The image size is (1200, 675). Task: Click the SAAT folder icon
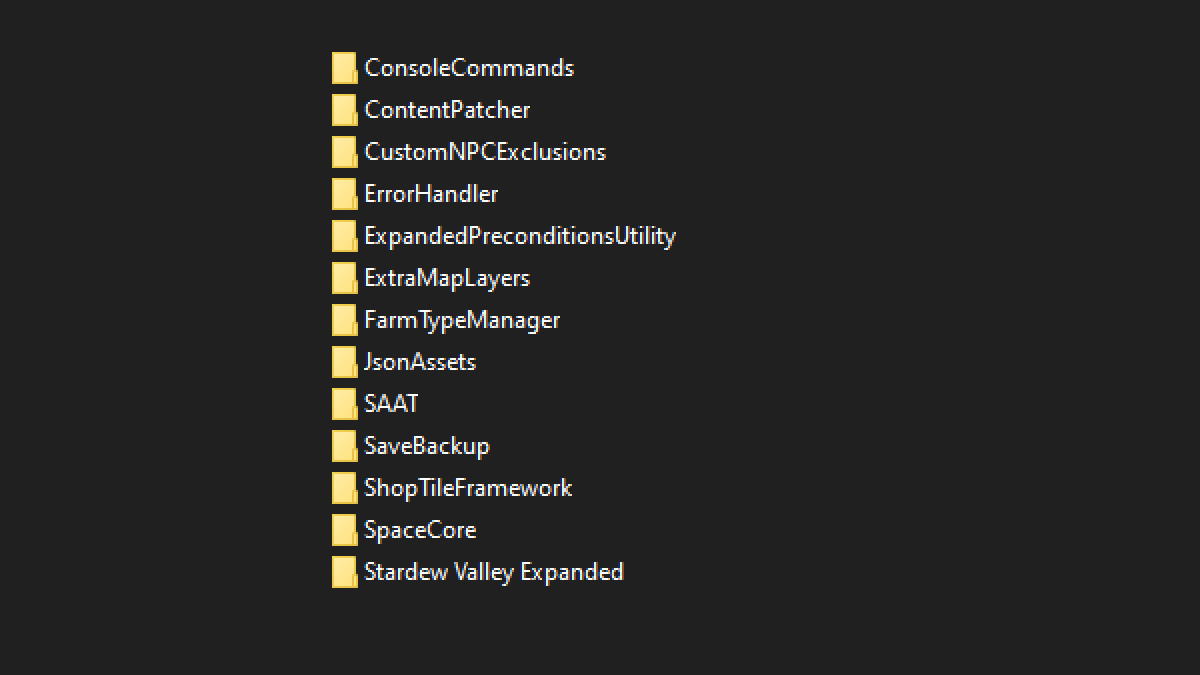(x=344, y=404)
